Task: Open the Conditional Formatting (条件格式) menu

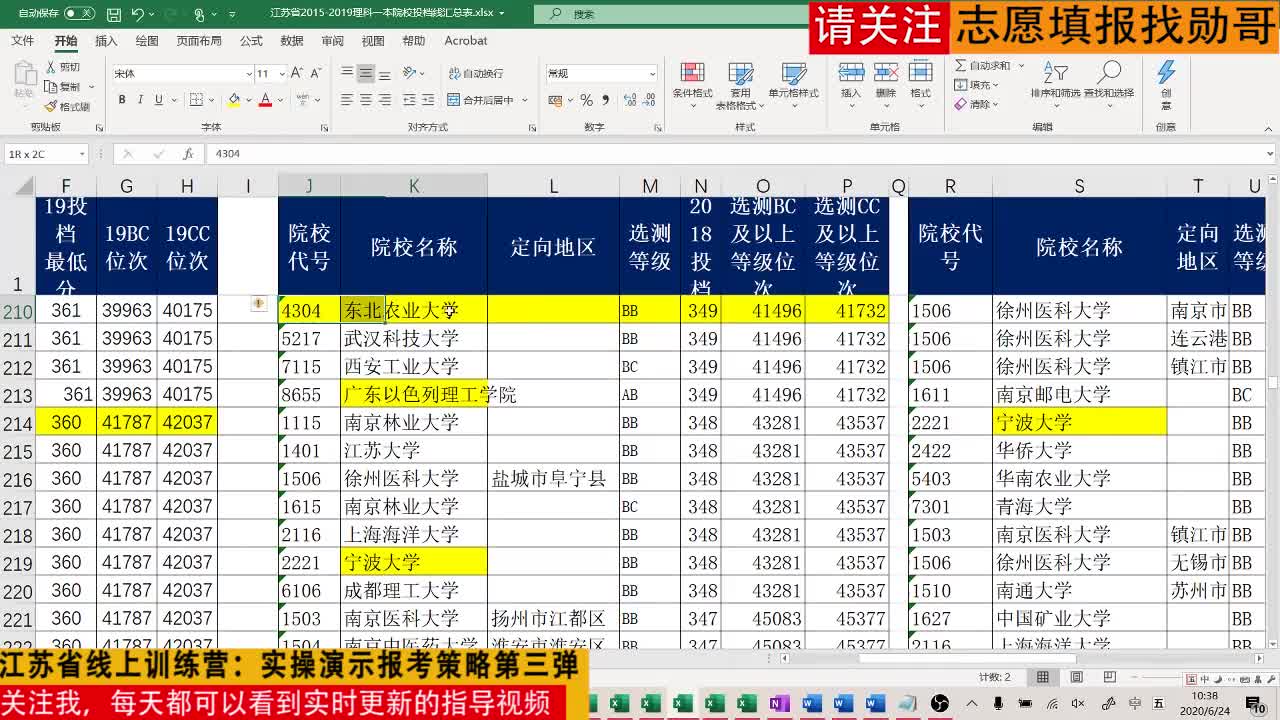Action: coord(692,82)
